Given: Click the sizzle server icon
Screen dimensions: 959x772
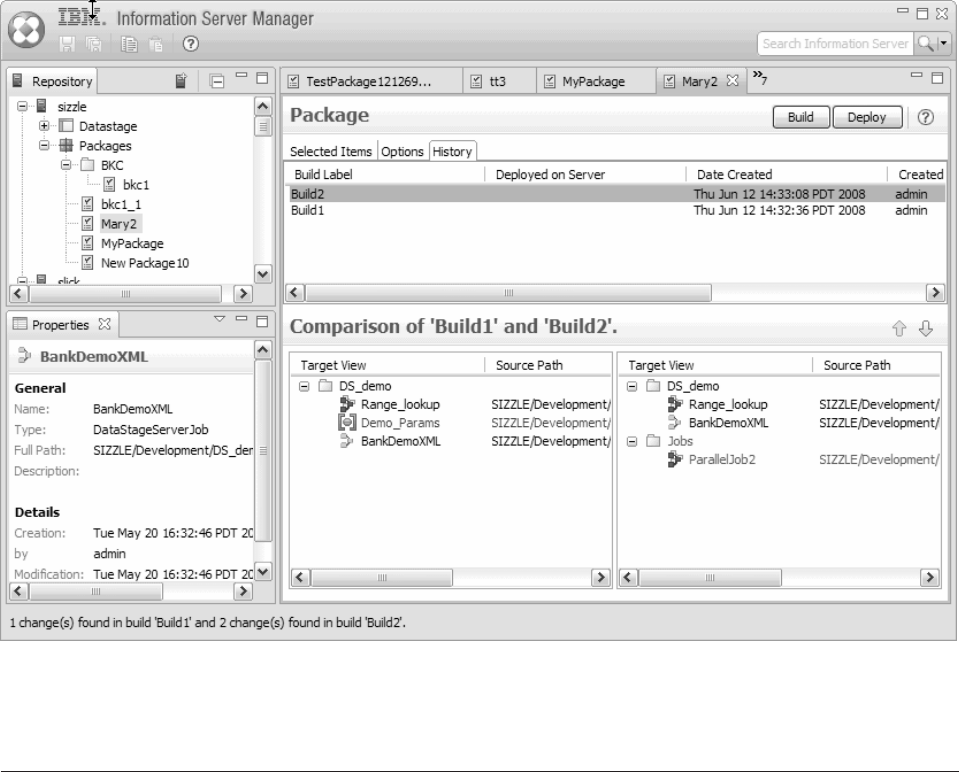Looking at the screenshot, I should coord(42,106).
